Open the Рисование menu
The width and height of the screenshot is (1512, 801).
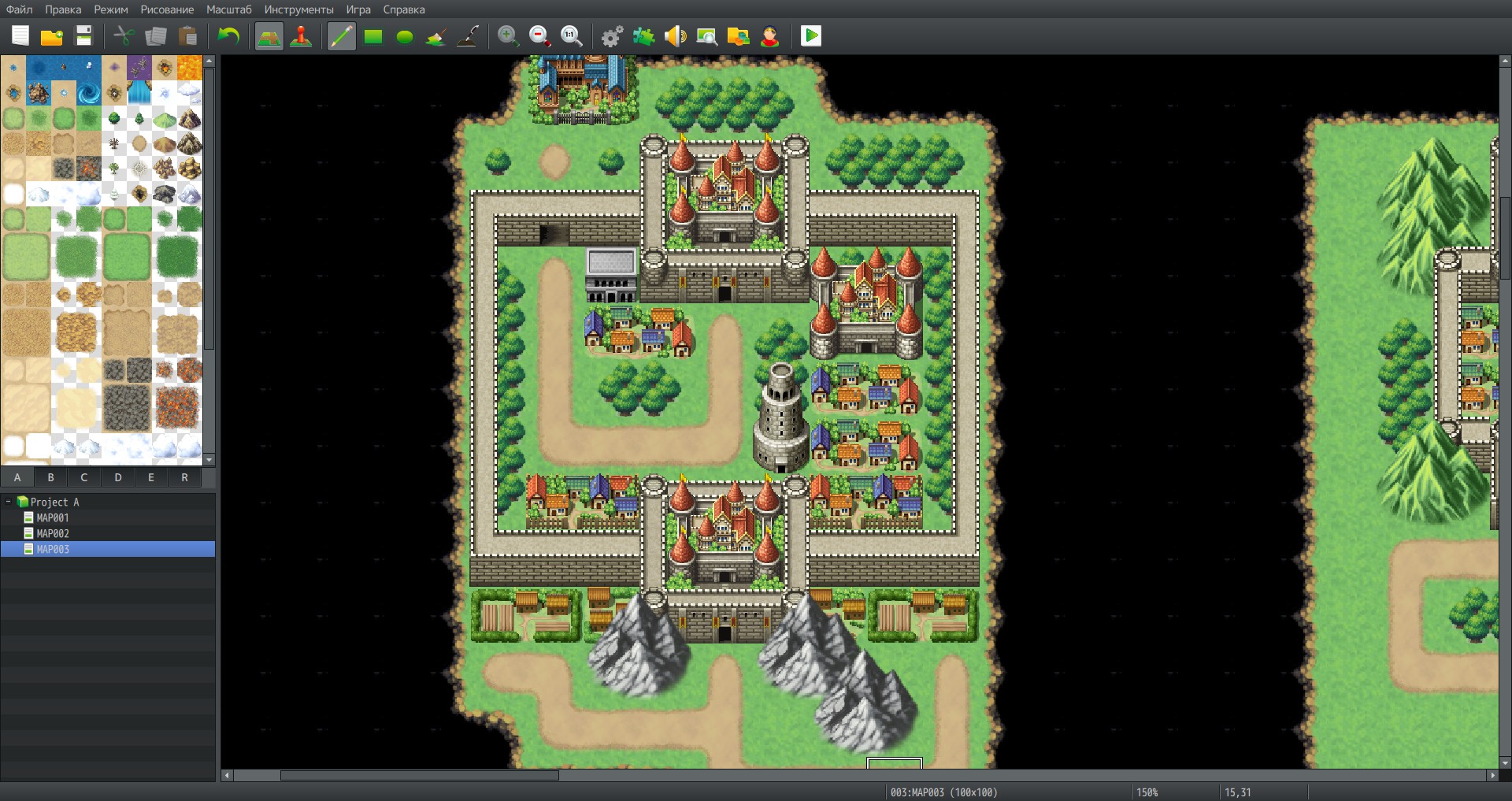pos(167,9)
